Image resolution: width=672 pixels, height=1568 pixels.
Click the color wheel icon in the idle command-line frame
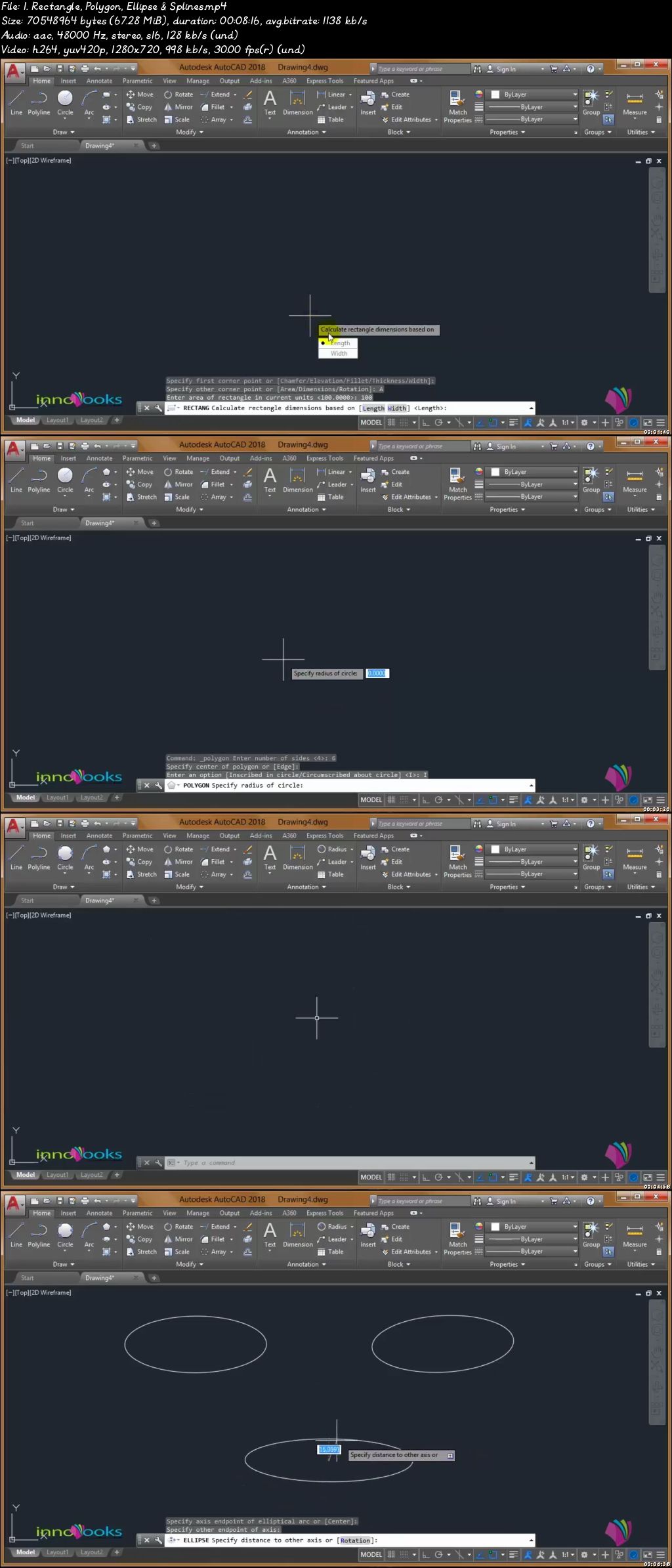[x=479, y=849]
